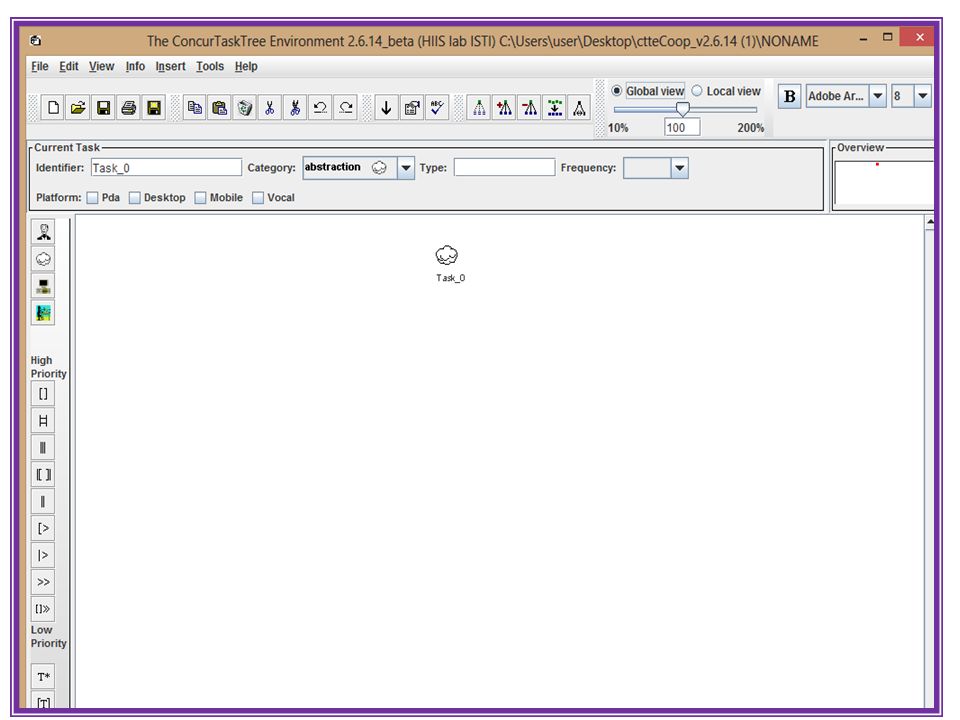
Task: Click the tree icon with red plus
Action: coord(504,108)
